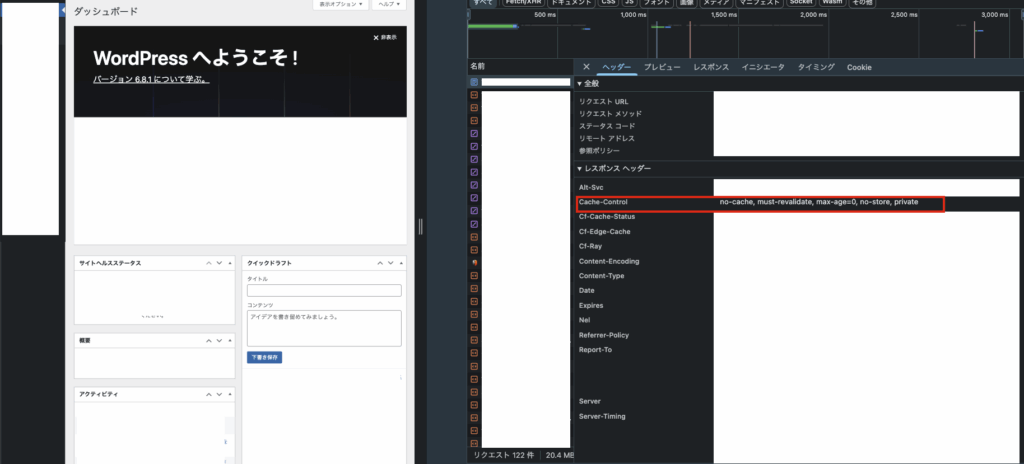1024x464 pixels.
Task: Open the バージョン 6.8.1 について学ぶ link
Action: click(152, 79)
